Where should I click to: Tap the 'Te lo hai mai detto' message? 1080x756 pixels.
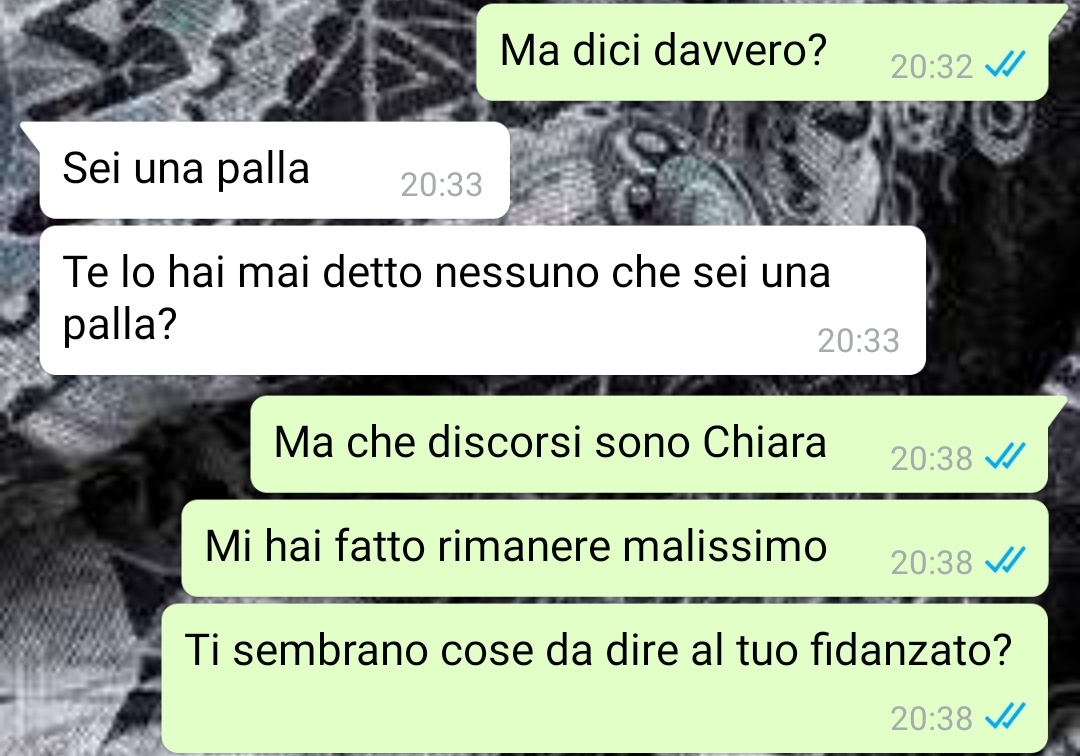tap(482, 300)
